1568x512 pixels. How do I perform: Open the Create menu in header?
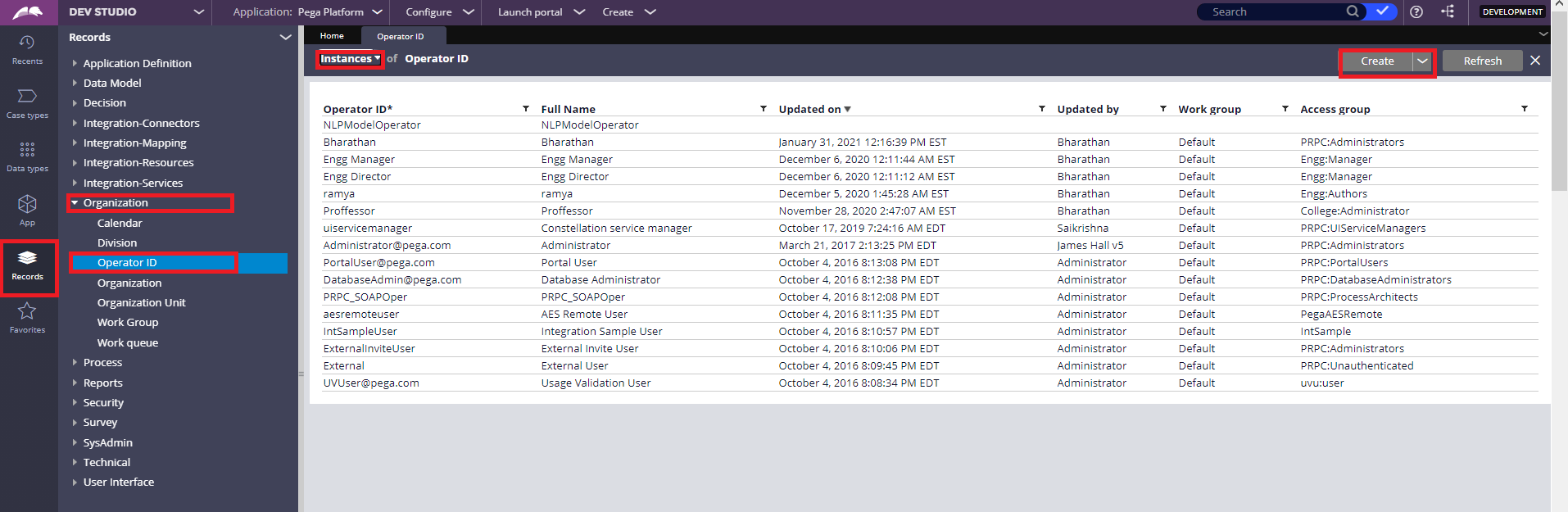coord(628,12)
